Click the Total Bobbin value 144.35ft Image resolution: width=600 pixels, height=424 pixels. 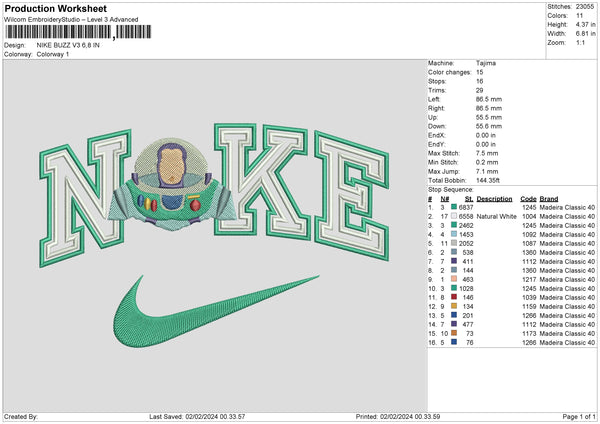(x=488, y=180)
